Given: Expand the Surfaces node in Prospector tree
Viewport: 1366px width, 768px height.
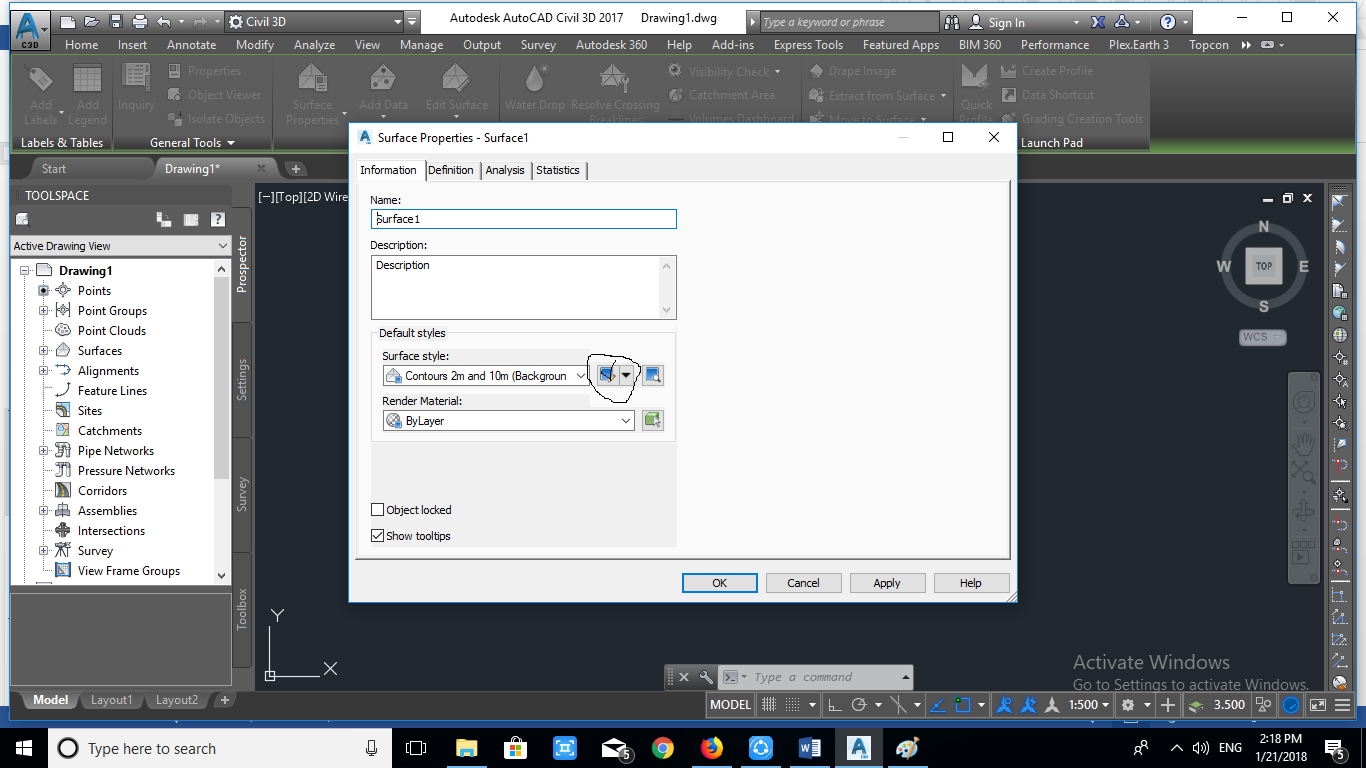Looking at the screenshot, I should [x=44, y=351].
